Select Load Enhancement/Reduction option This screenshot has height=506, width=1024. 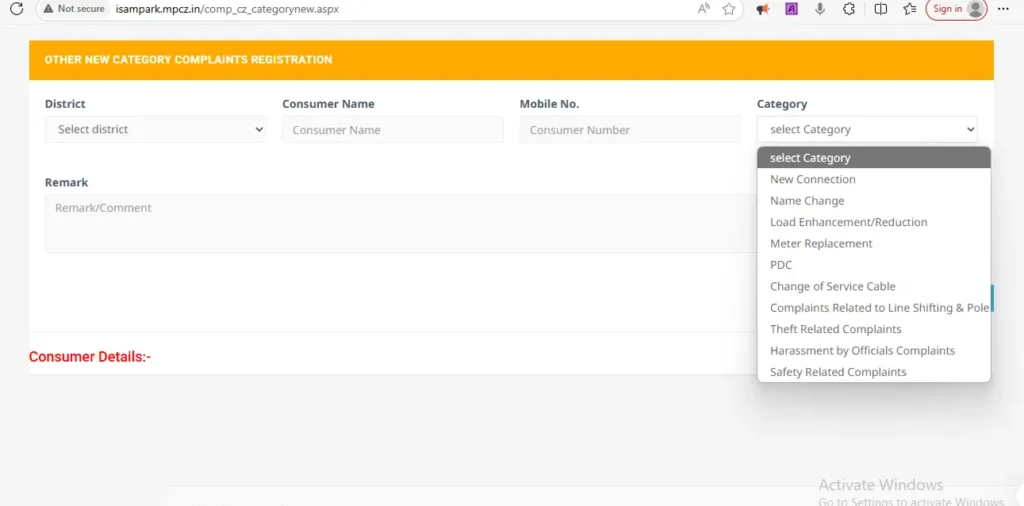(x=874, y=222)
